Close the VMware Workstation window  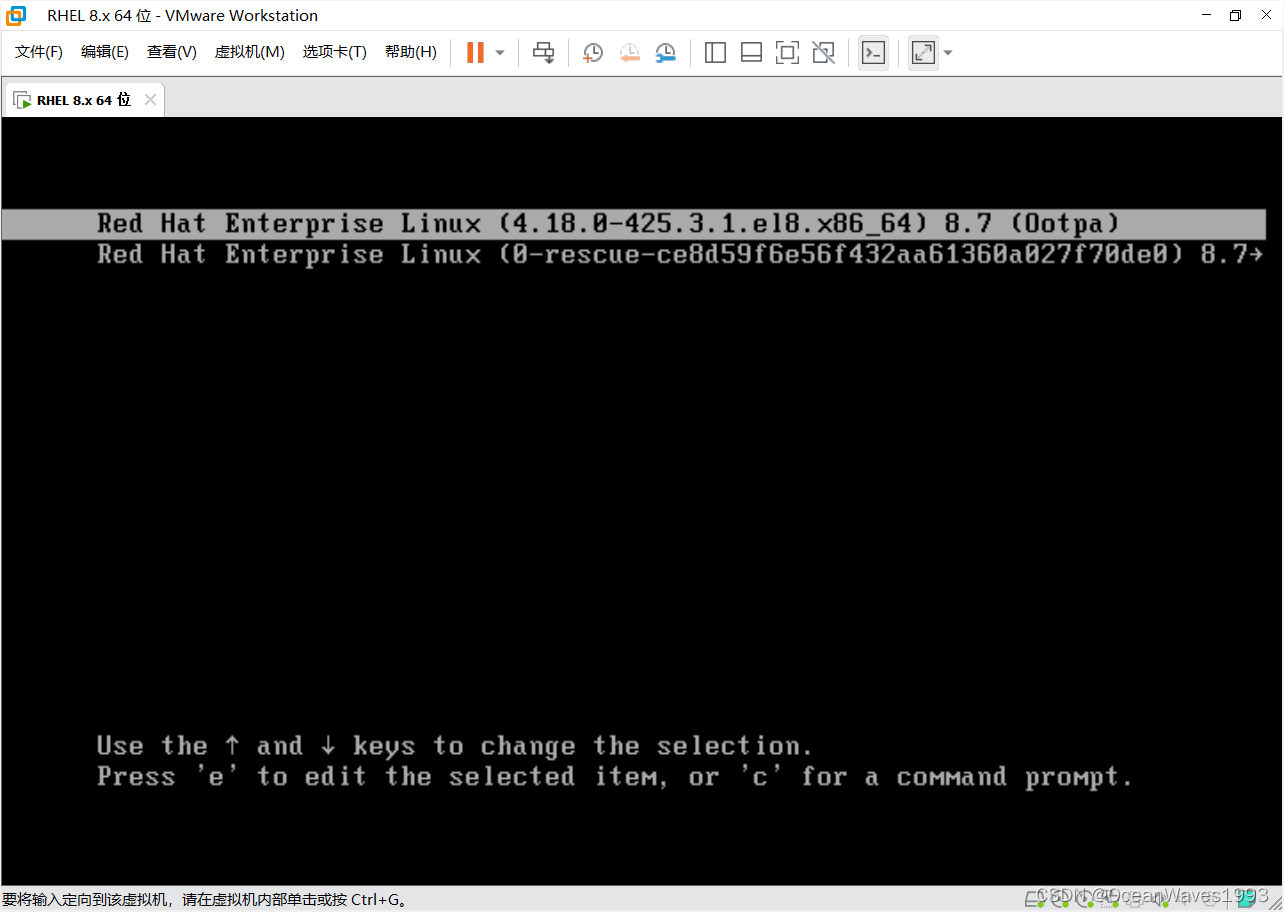1267,15
